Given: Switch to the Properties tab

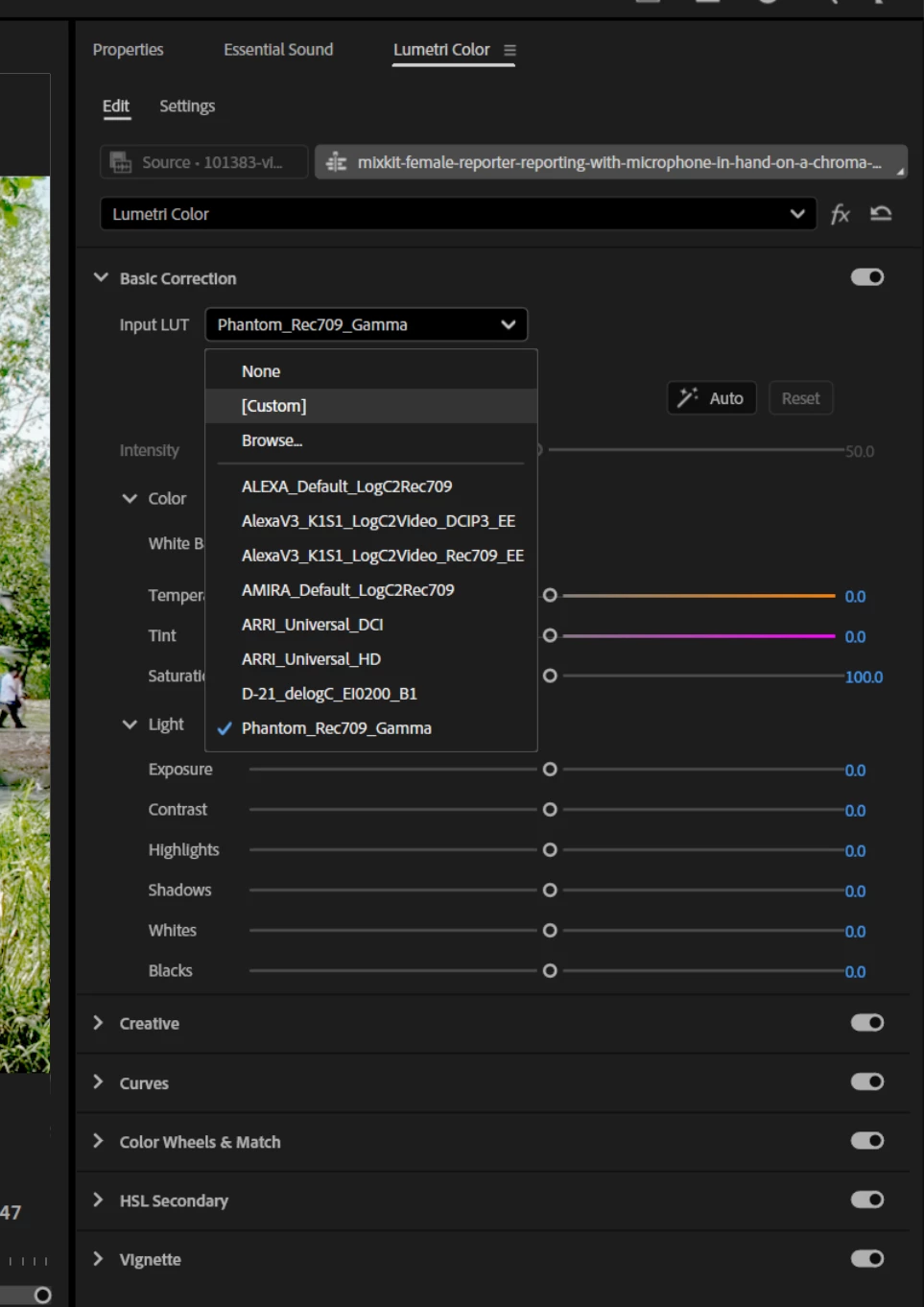Looking at the screenshot, I should click(x=128, y=50).
